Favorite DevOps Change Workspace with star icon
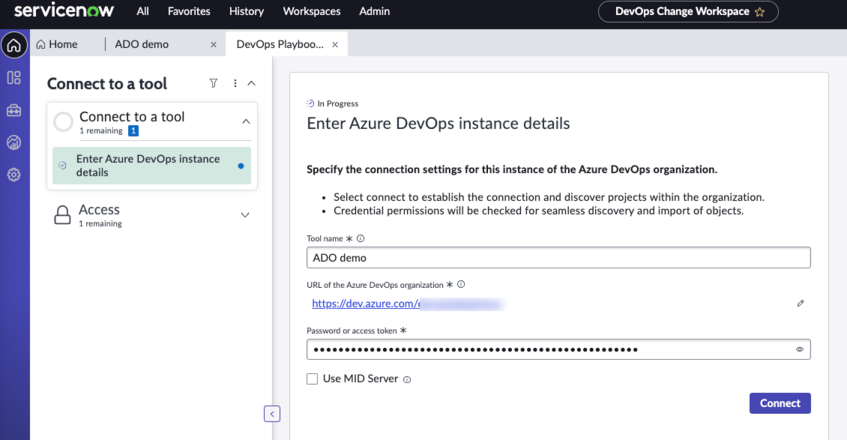Screen dimensions: 847x440 tap(759, 12)
